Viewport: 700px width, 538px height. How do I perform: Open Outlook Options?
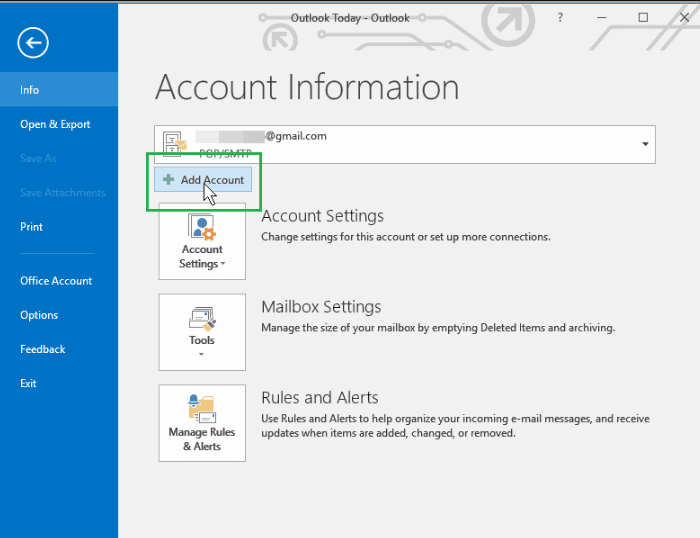39,315
